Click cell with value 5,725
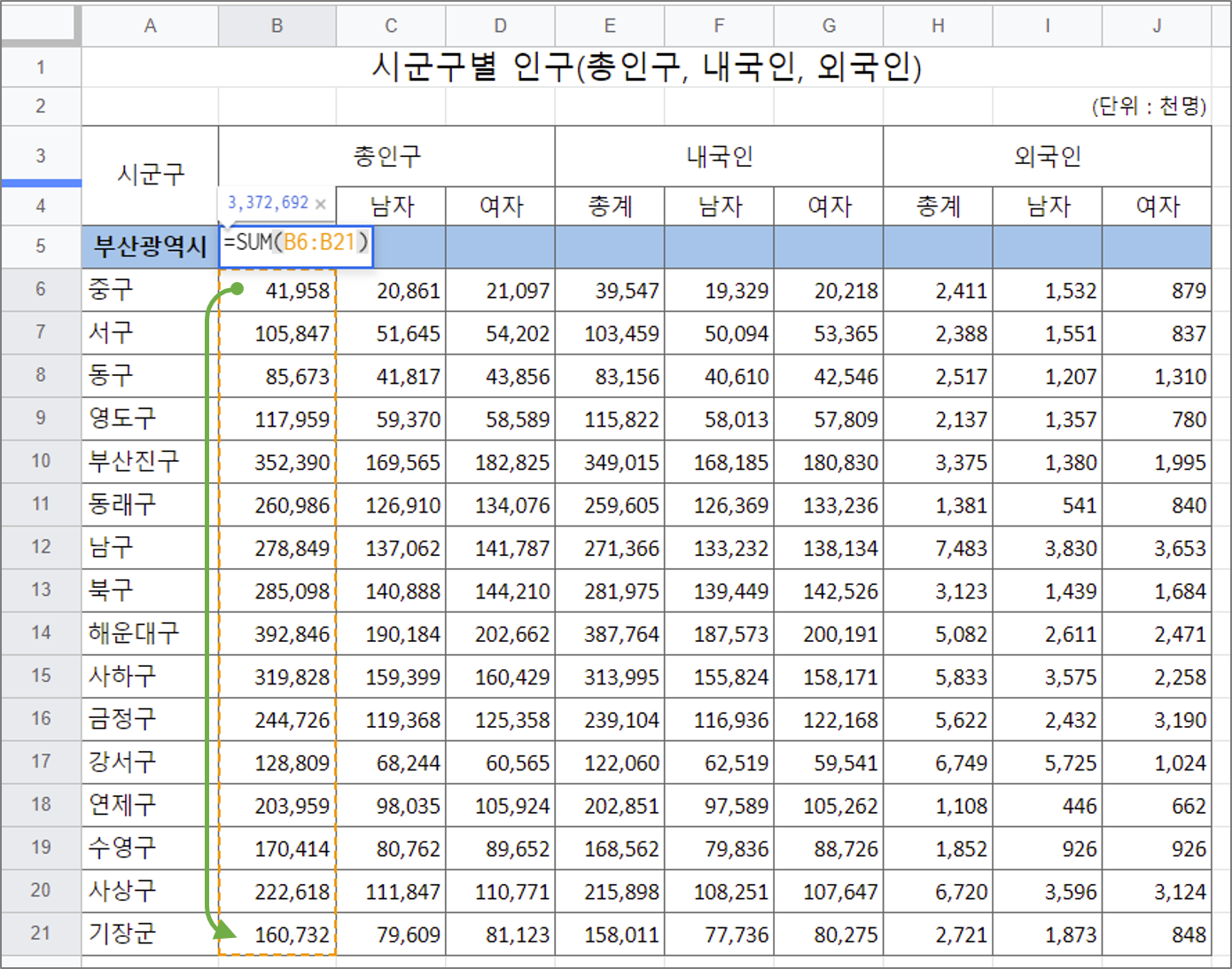Image resolution: width=1232 pixels, height=969 pixels. [x=1048, y=762]
